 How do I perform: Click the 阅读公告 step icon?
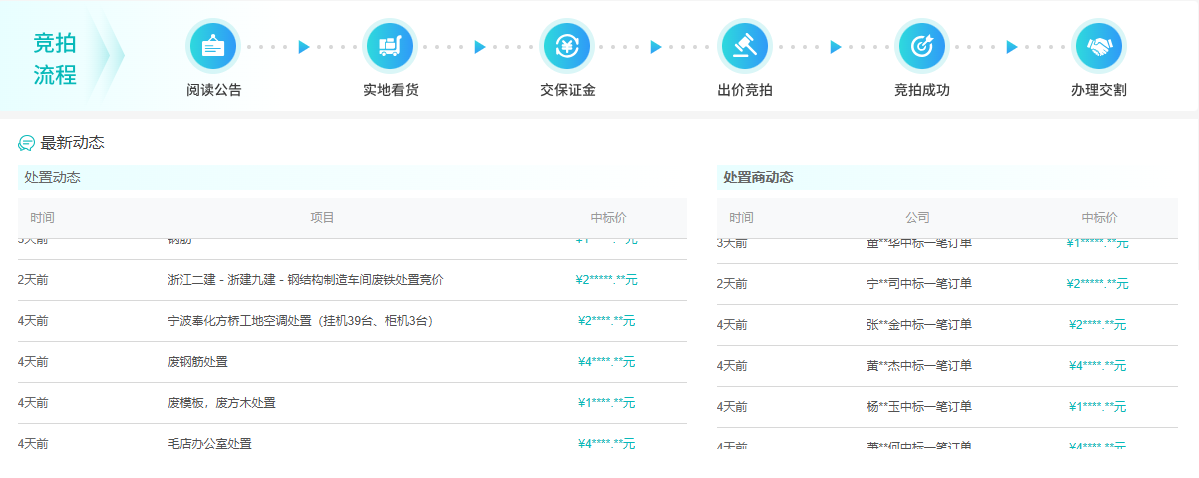coord(213,46)
